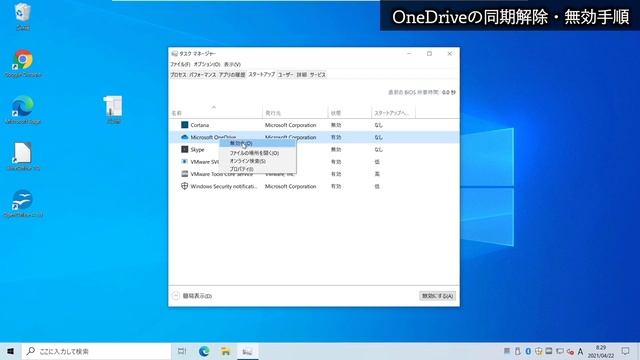Choose ファイルの場所を開く in context menu
640x360 pixels.
[258, 153]
